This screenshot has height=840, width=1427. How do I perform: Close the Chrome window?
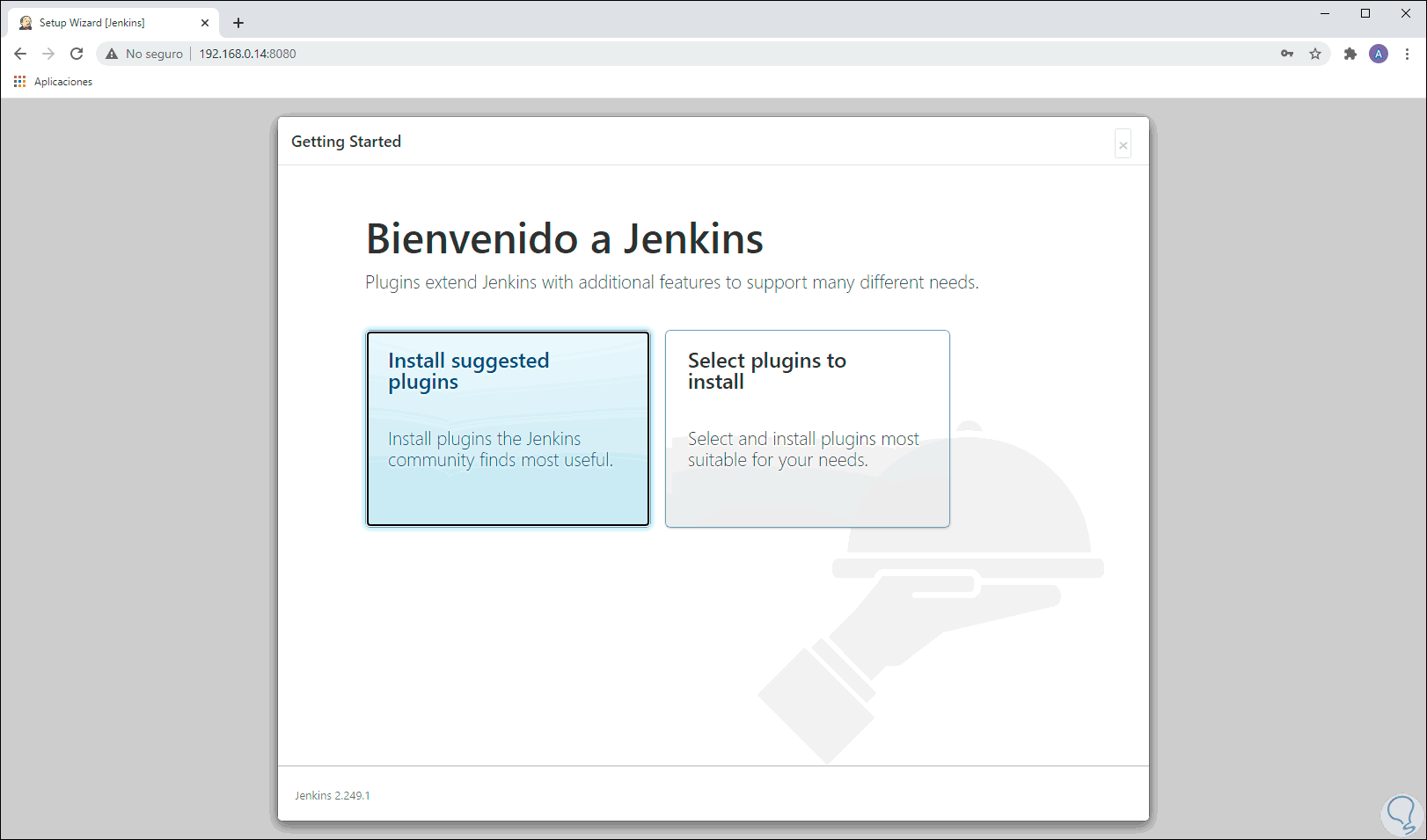coord(1406,13)
